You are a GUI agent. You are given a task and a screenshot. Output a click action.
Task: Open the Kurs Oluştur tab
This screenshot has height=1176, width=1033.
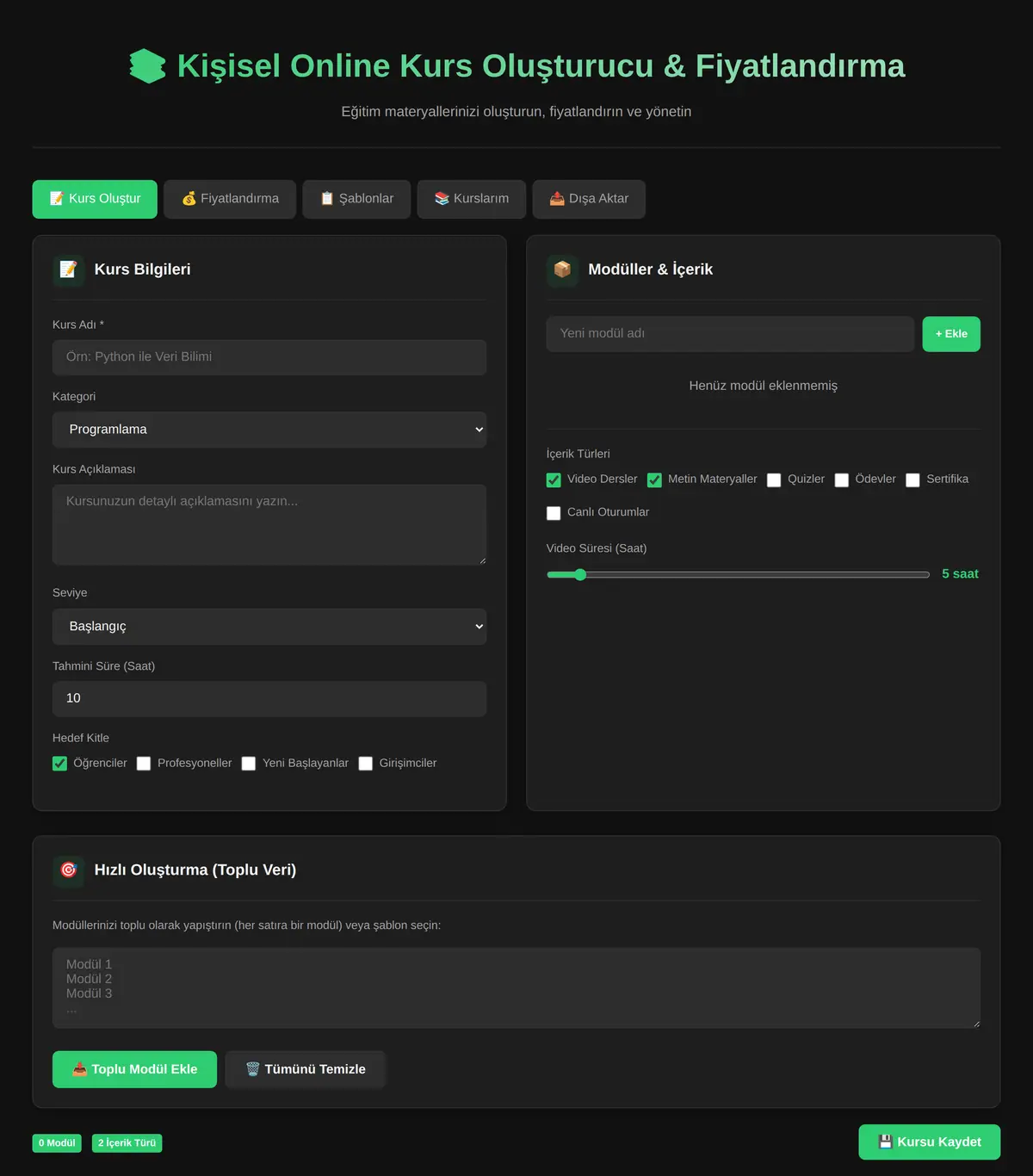pos(95,199)
